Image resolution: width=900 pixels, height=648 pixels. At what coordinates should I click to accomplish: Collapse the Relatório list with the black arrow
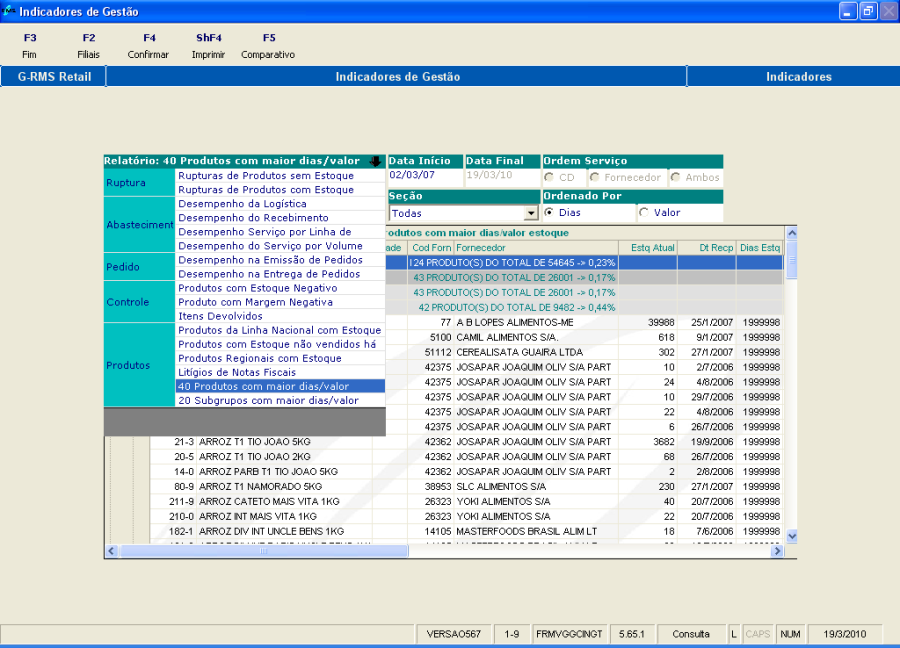click(x=375, y=161)
